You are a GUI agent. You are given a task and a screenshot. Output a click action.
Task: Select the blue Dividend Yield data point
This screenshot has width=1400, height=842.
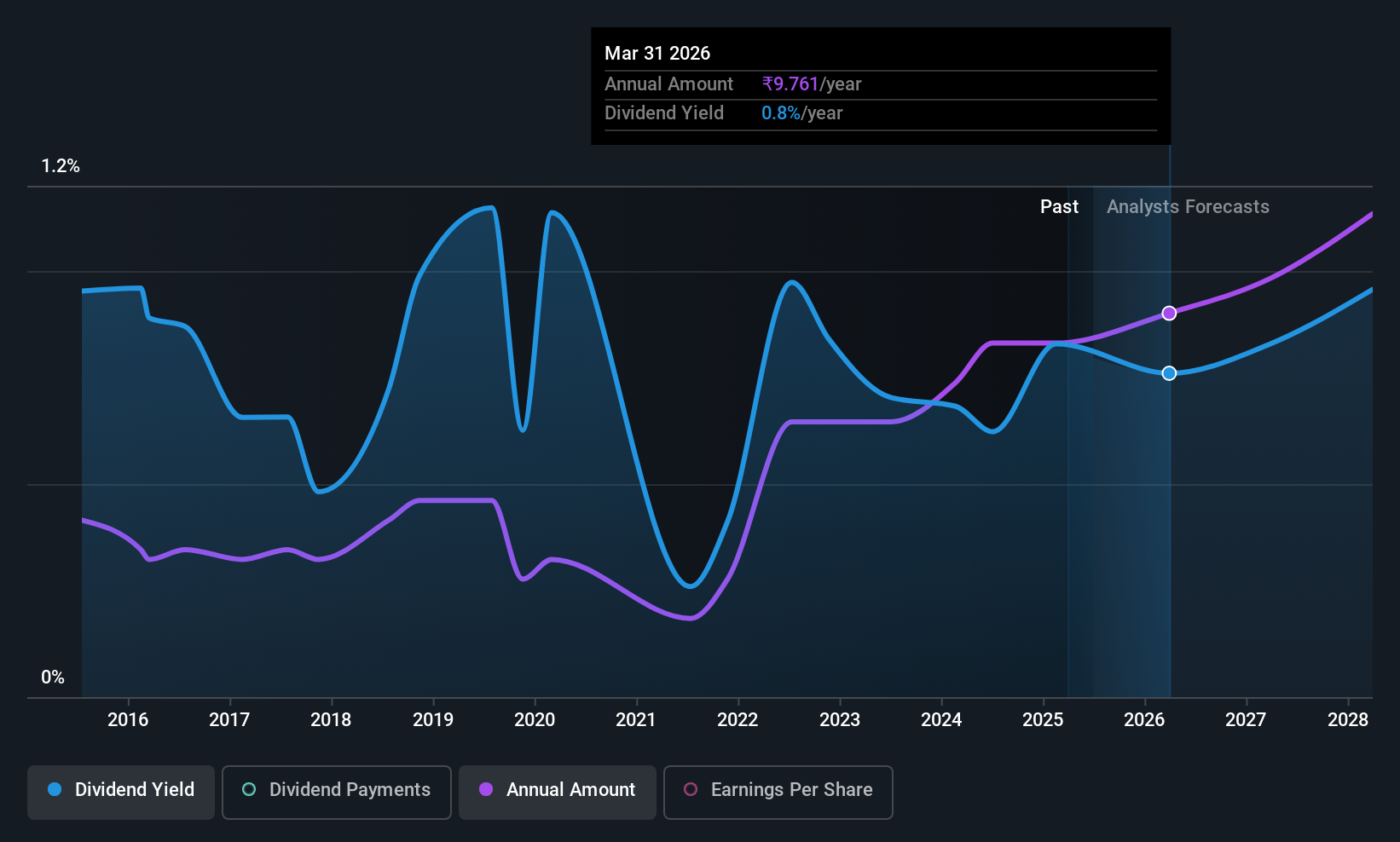coord(1169,373)
